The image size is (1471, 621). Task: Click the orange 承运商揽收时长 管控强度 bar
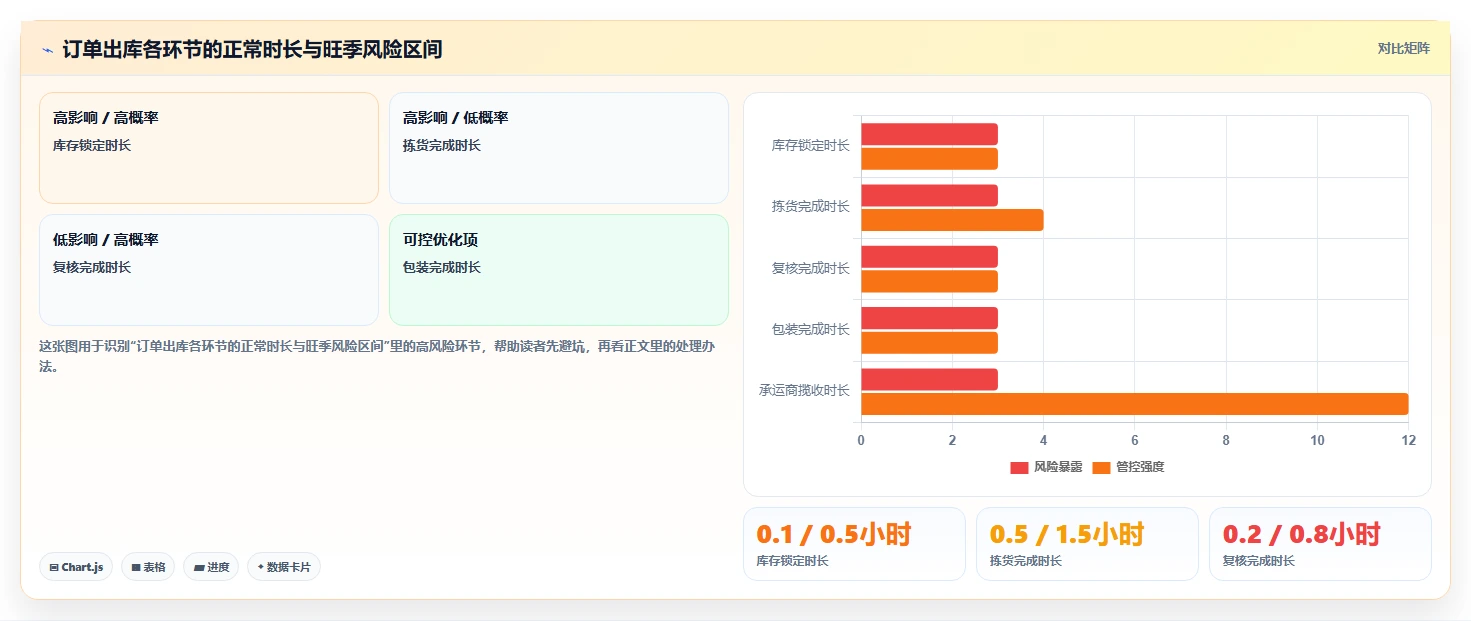point(1134,404)
